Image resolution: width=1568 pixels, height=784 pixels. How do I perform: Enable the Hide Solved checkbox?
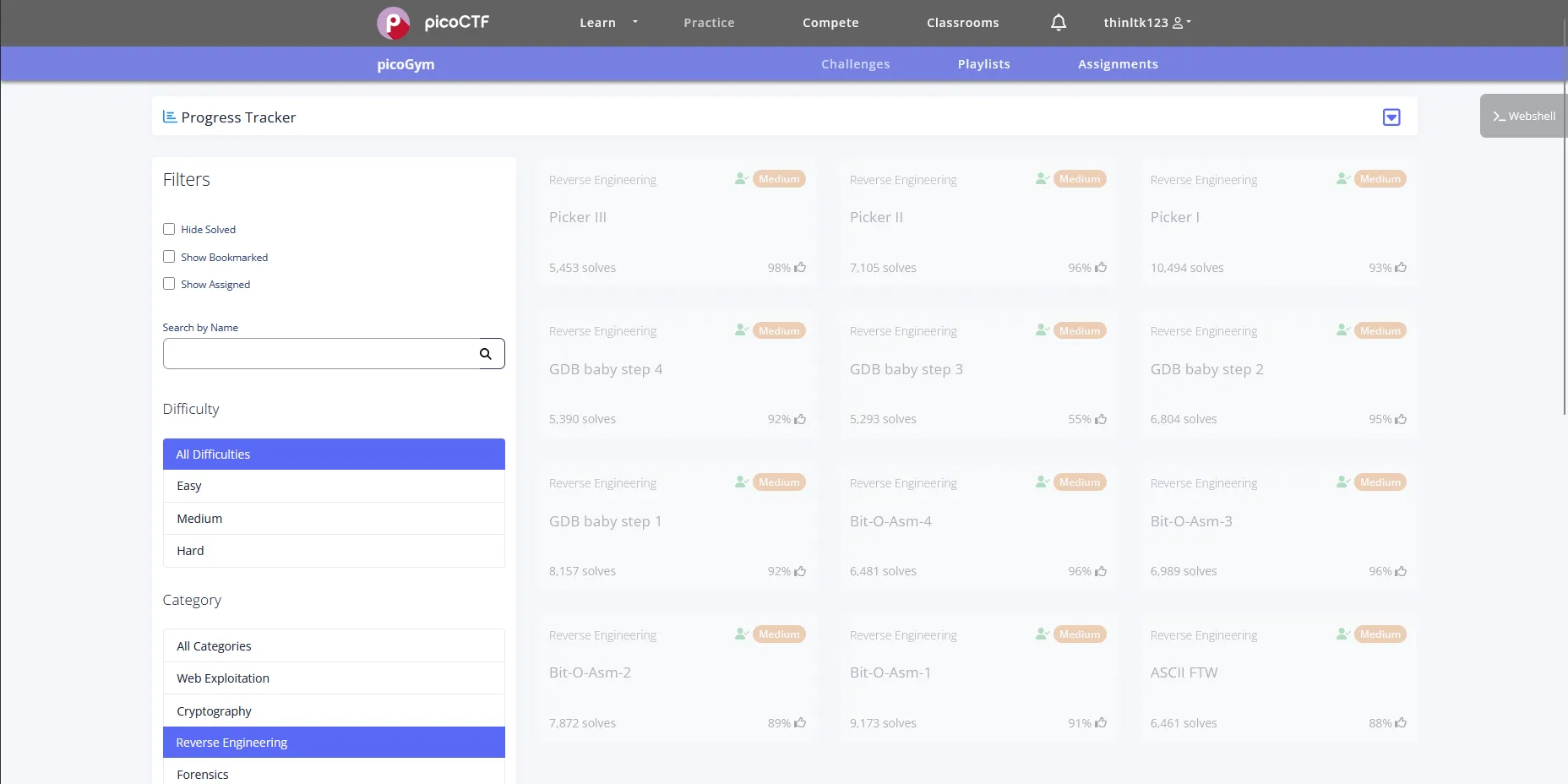[169, 229]
